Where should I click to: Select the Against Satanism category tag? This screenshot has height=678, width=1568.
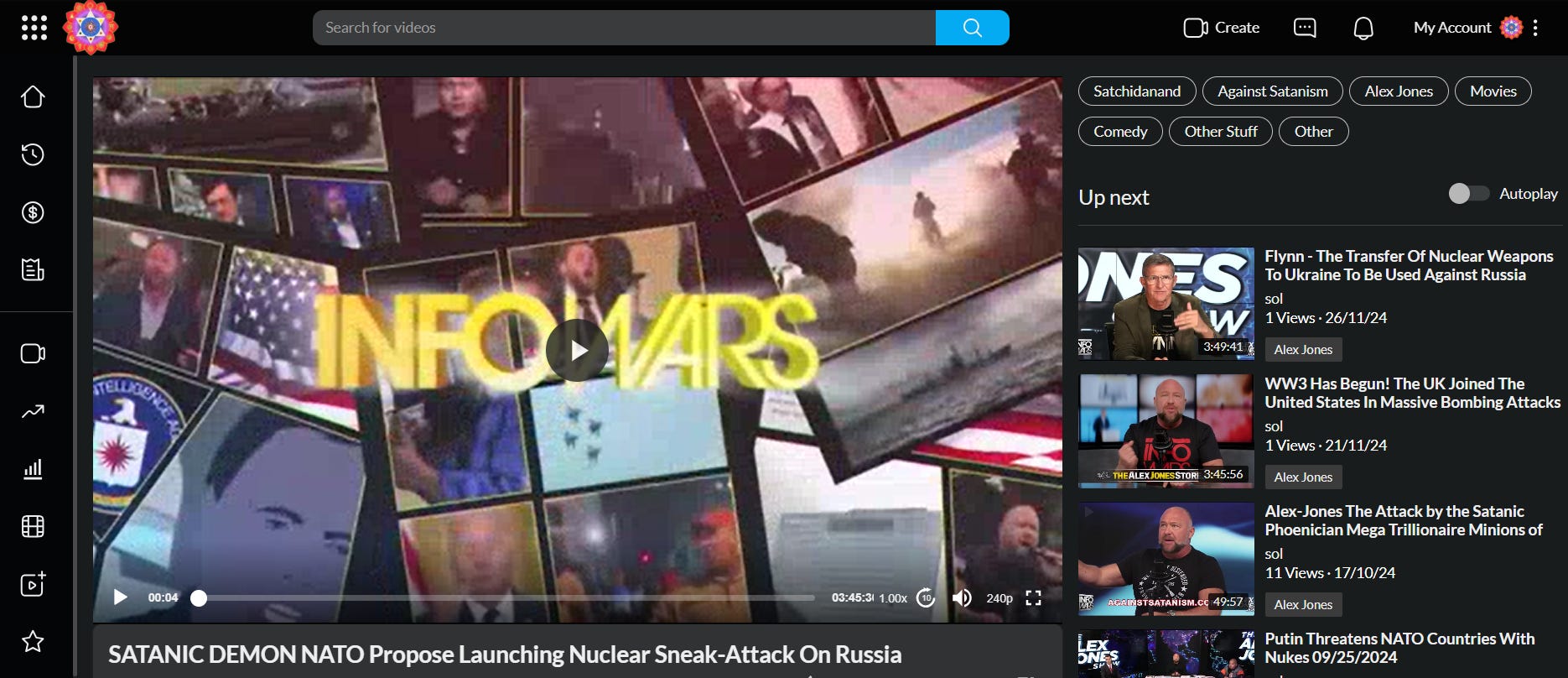tap(1273, 91)
